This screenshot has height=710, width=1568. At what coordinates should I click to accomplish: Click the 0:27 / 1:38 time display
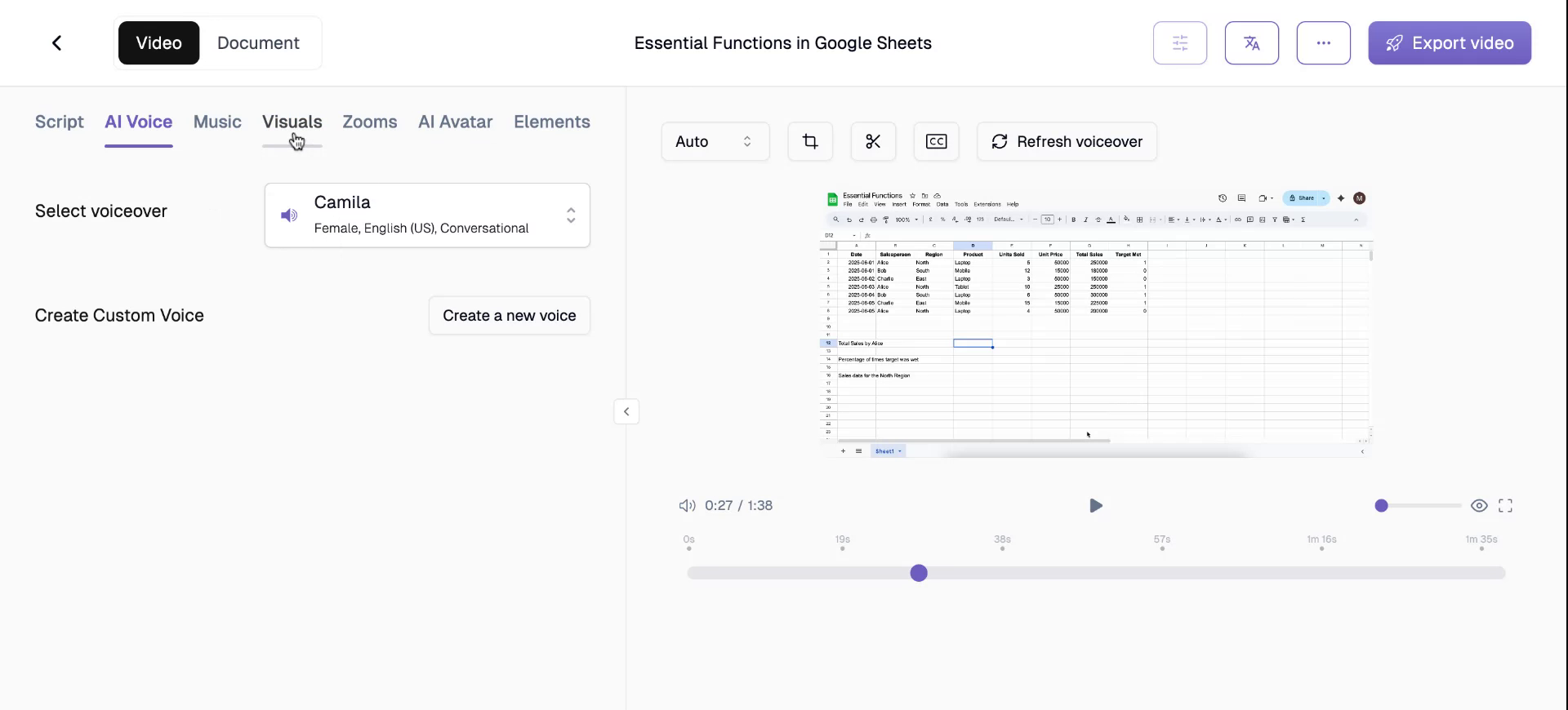click(x=738, y=506)
